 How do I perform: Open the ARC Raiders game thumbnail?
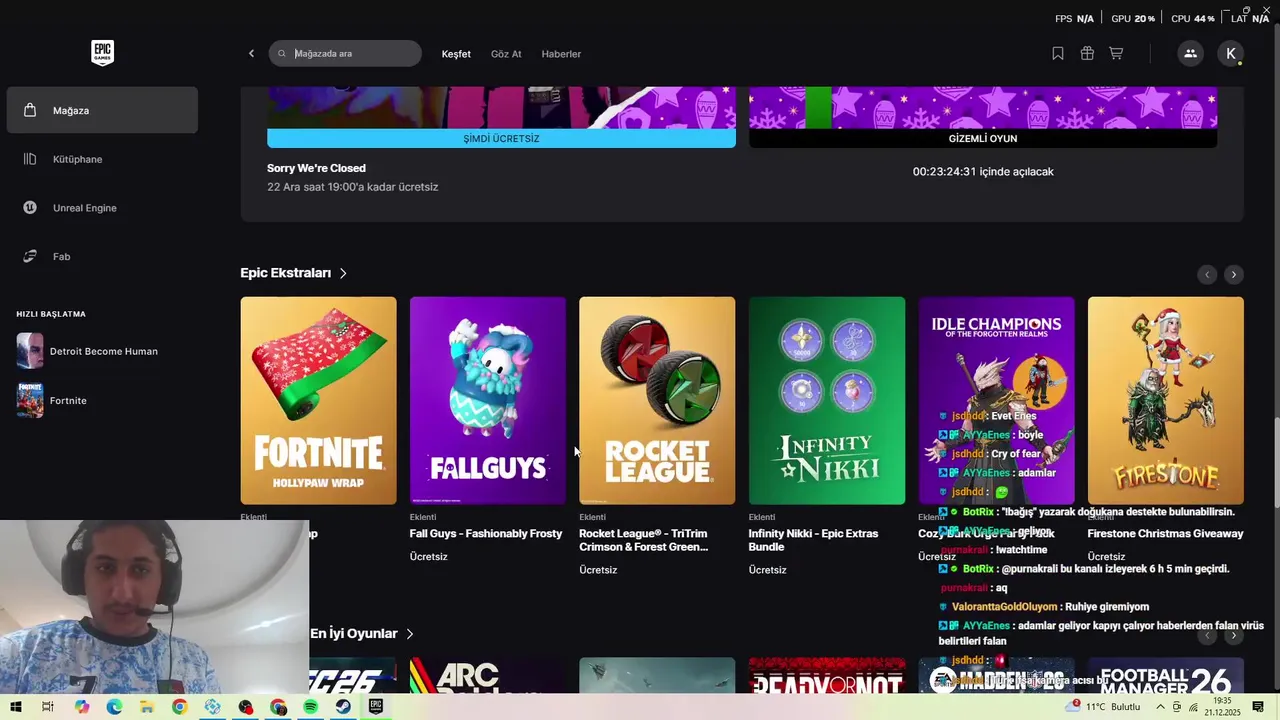coord(488,675)
